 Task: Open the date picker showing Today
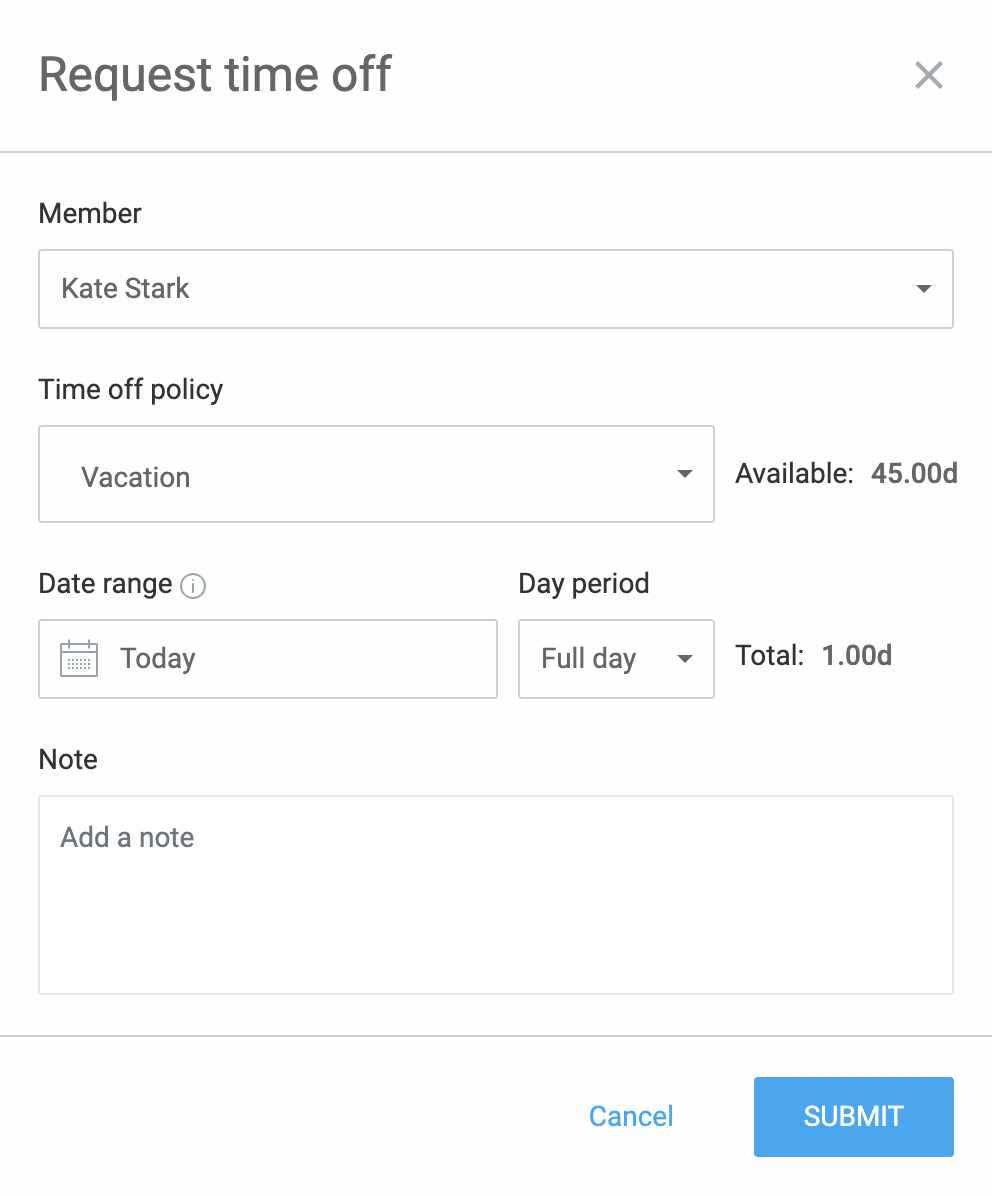pyautogui.click(x=267, y=658)
